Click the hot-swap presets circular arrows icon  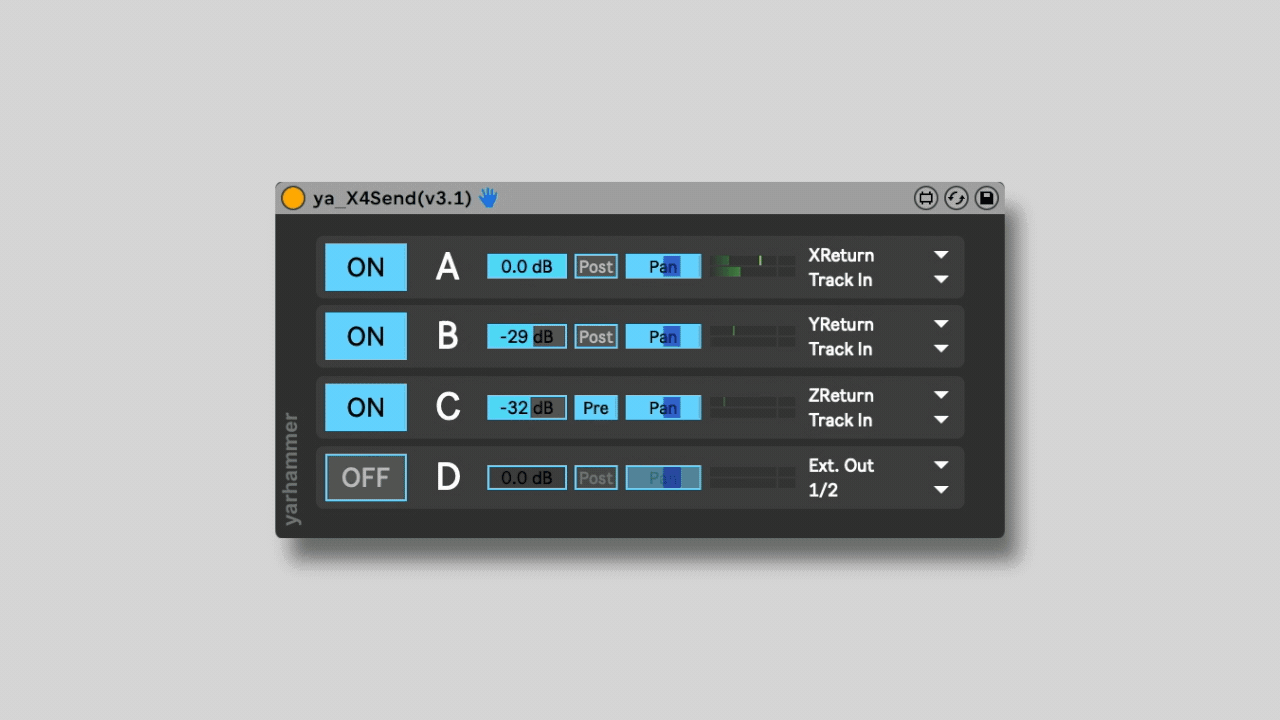[x=956, y=198]
